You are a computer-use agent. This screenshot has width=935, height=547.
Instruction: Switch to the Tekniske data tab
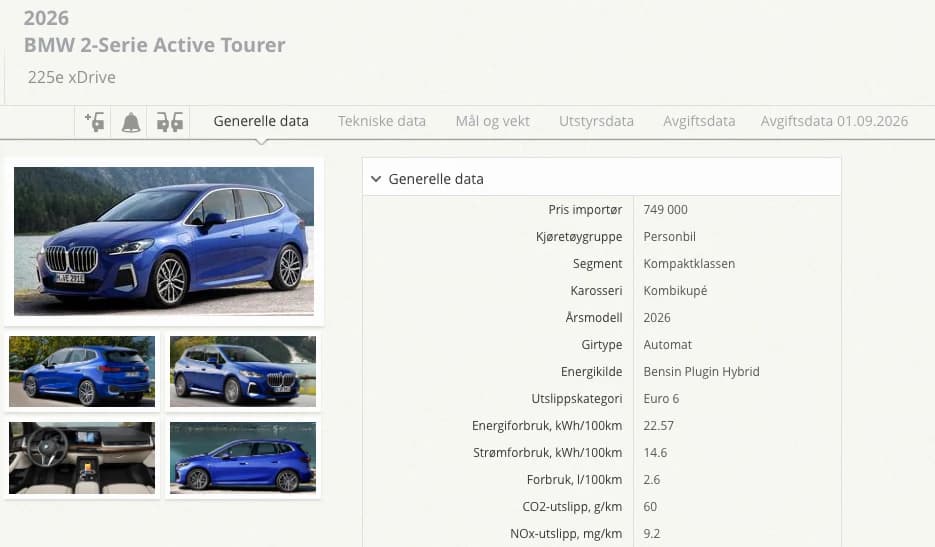pos(382,121)
